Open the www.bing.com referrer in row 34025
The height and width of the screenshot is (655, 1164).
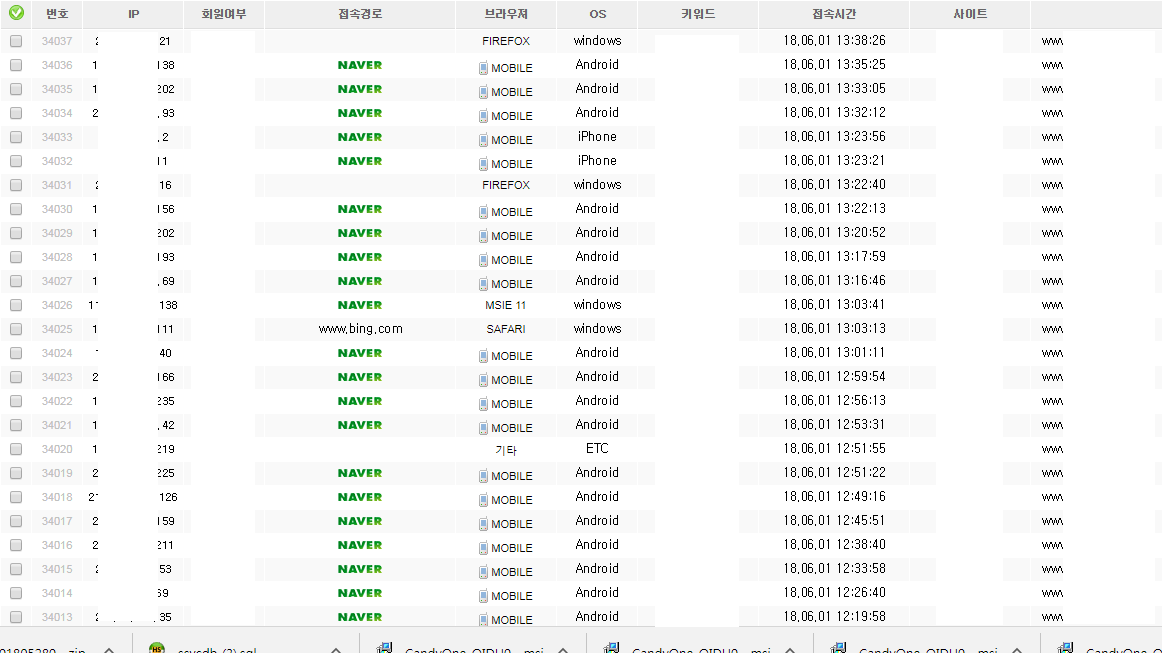coord(360,329)
